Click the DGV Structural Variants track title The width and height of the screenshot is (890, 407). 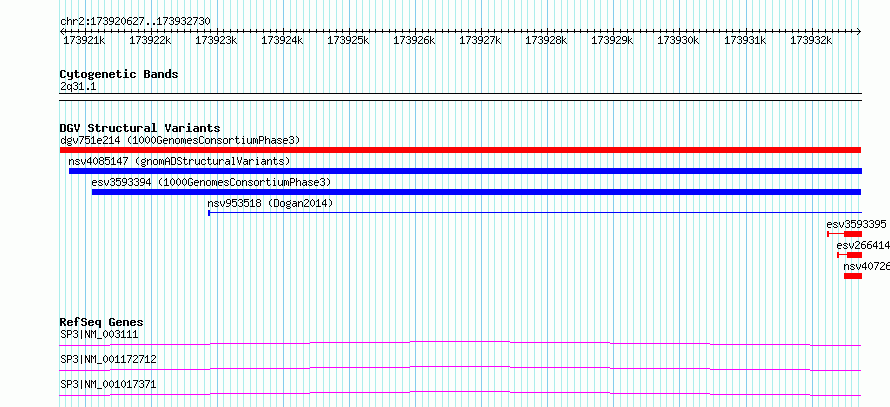[140, 128]
